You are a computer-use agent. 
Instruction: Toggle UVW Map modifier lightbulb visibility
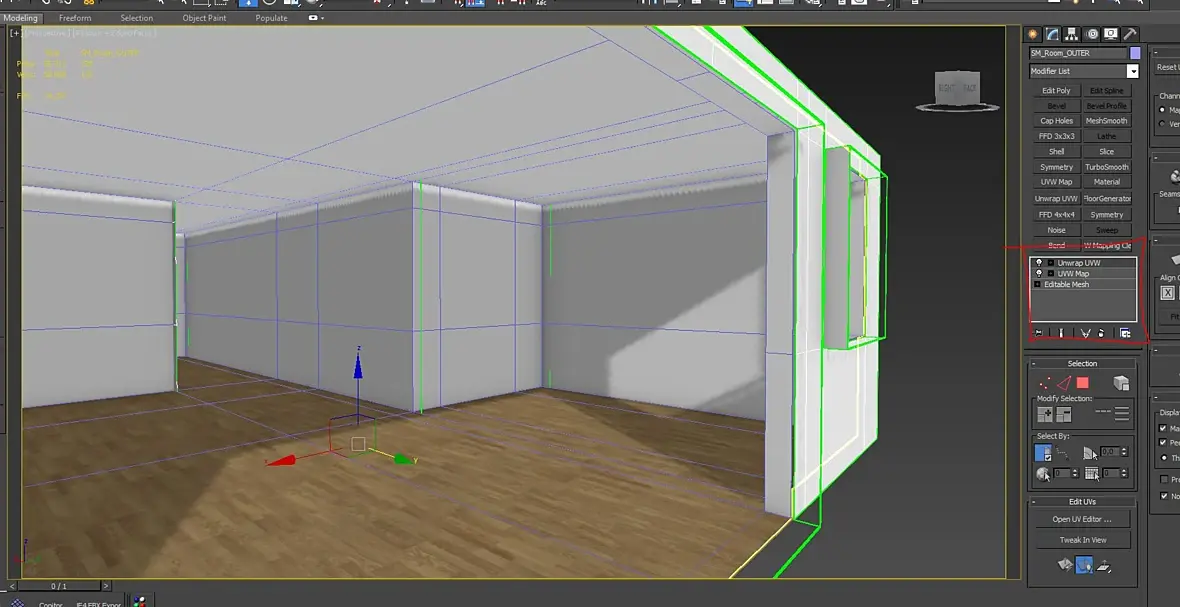(x=1039, y=274)
